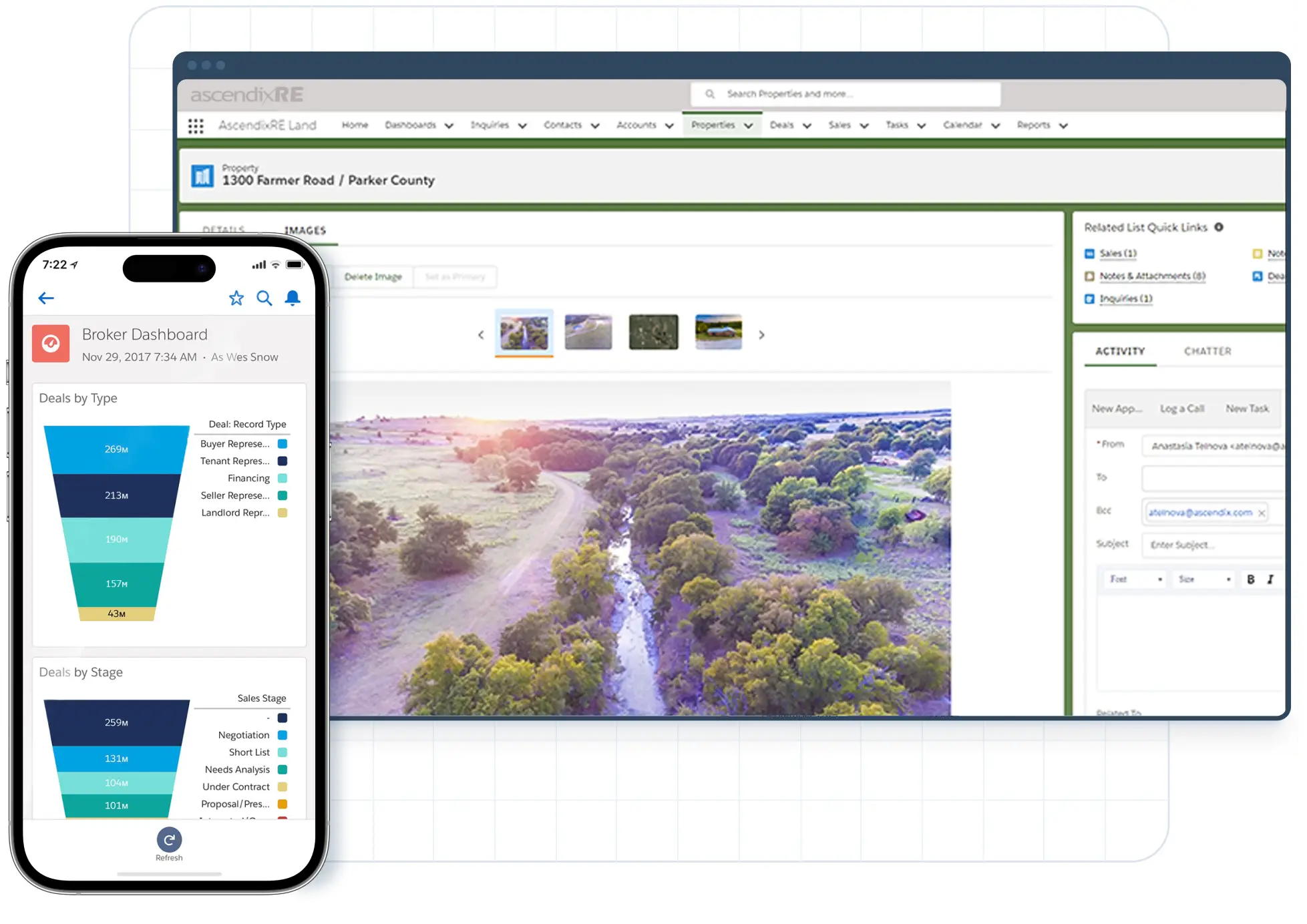1307x924 pixels.
Task: Toggle bold formatting in email editor
Action: pyautogui.click(x=1251, y=580)
